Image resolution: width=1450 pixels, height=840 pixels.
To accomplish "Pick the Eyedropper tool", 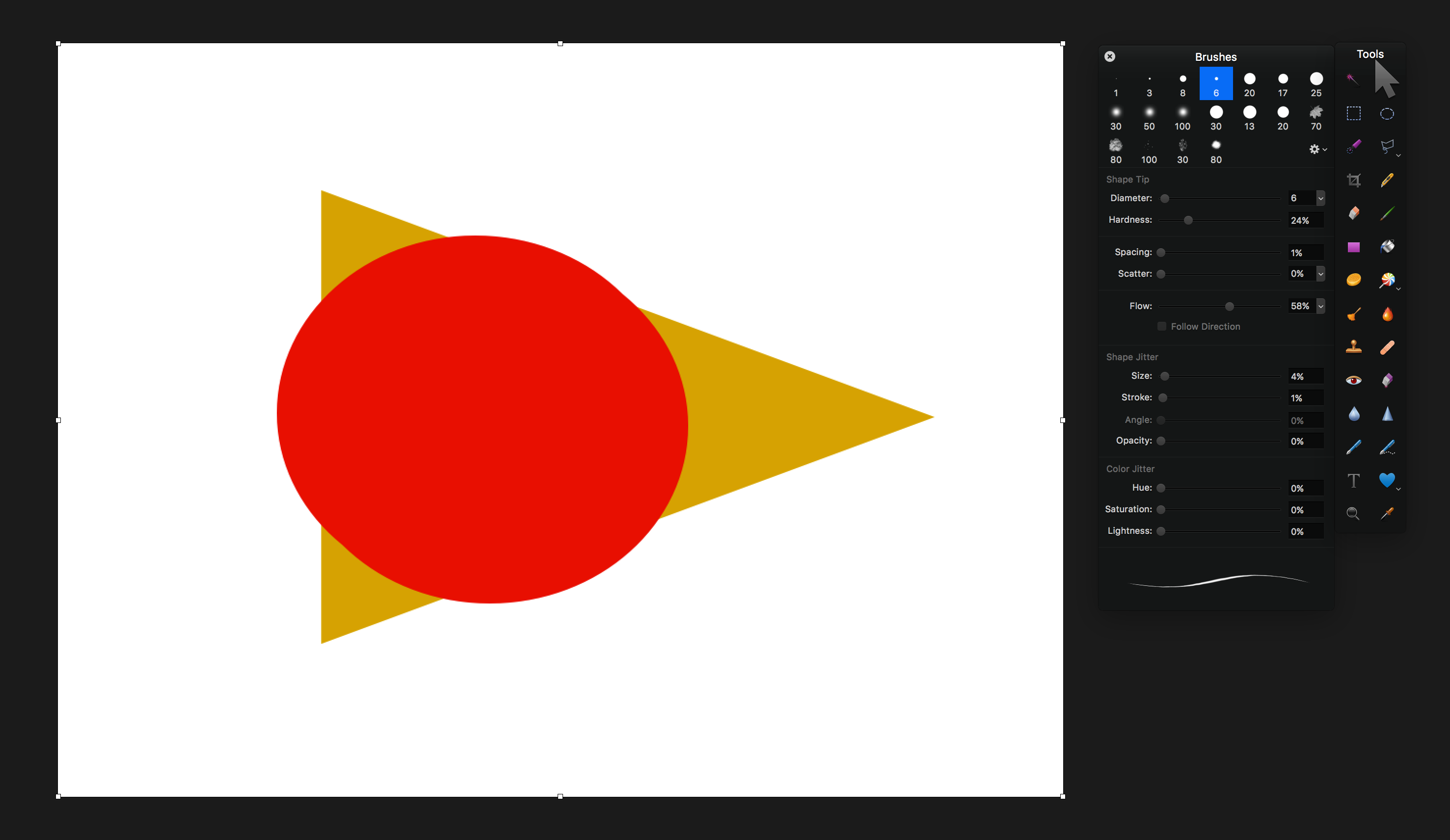I will pyautogui.click(x=1387, y=513).
